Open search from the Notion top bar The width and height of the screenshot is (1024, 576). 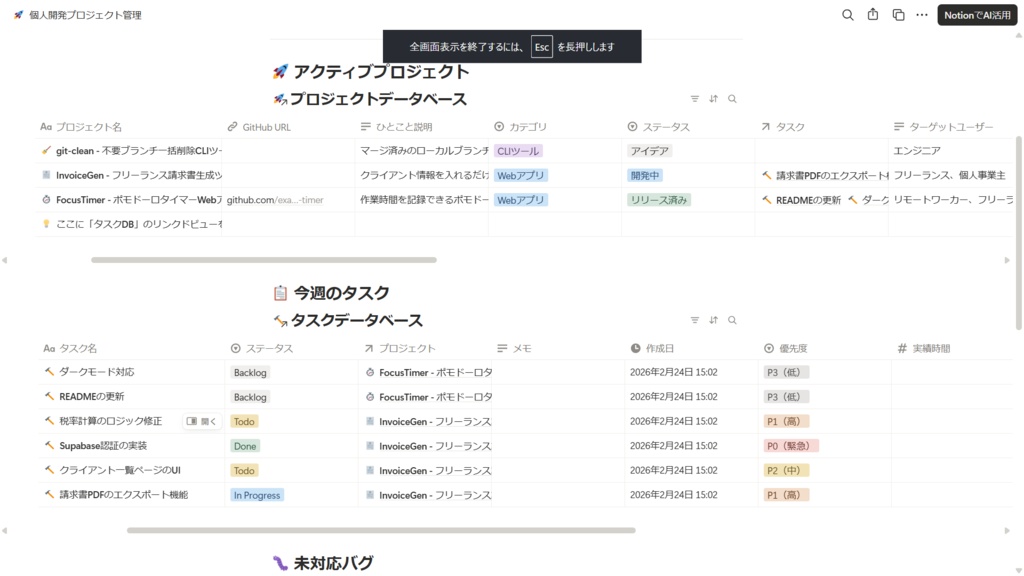(x=847, y=15)
